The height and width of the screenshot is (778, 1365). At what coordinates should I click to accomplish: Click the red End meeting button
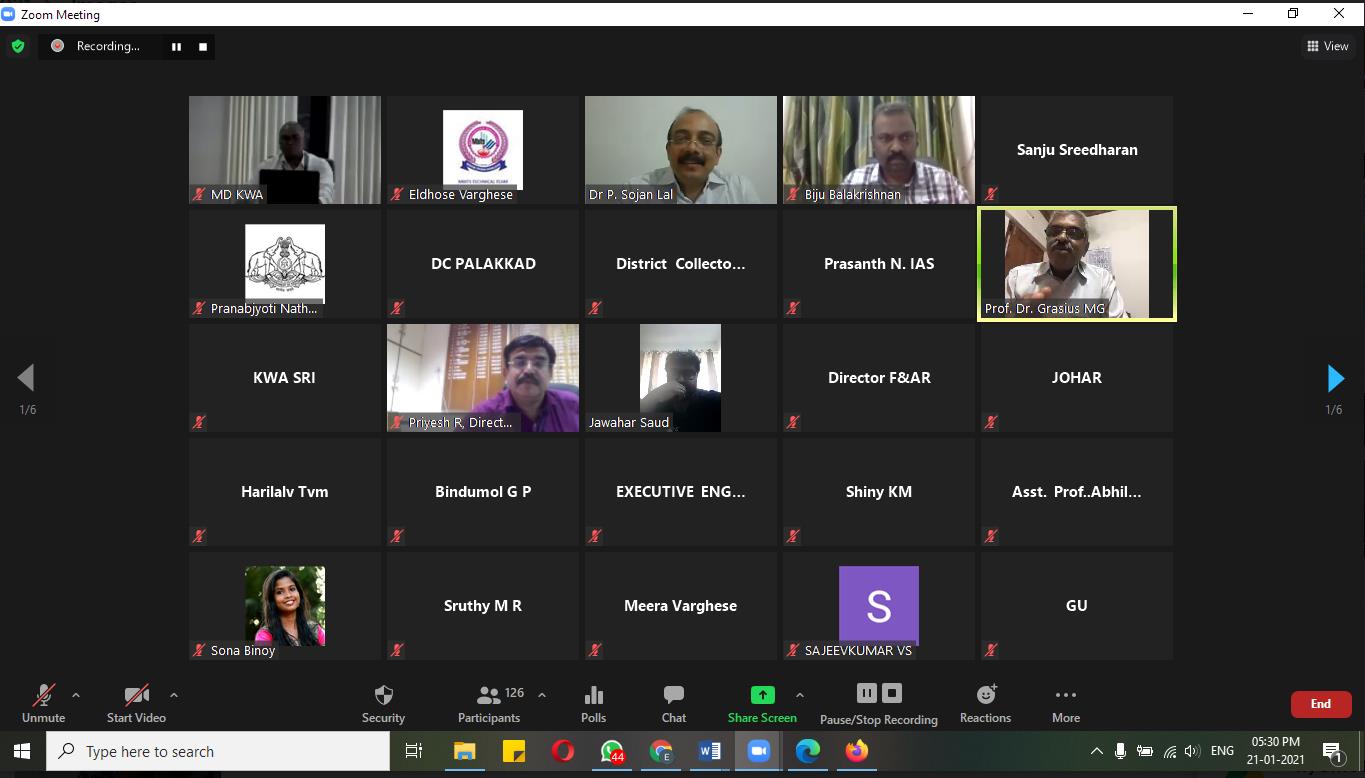pyautogui.click(x=1320, y=704)
